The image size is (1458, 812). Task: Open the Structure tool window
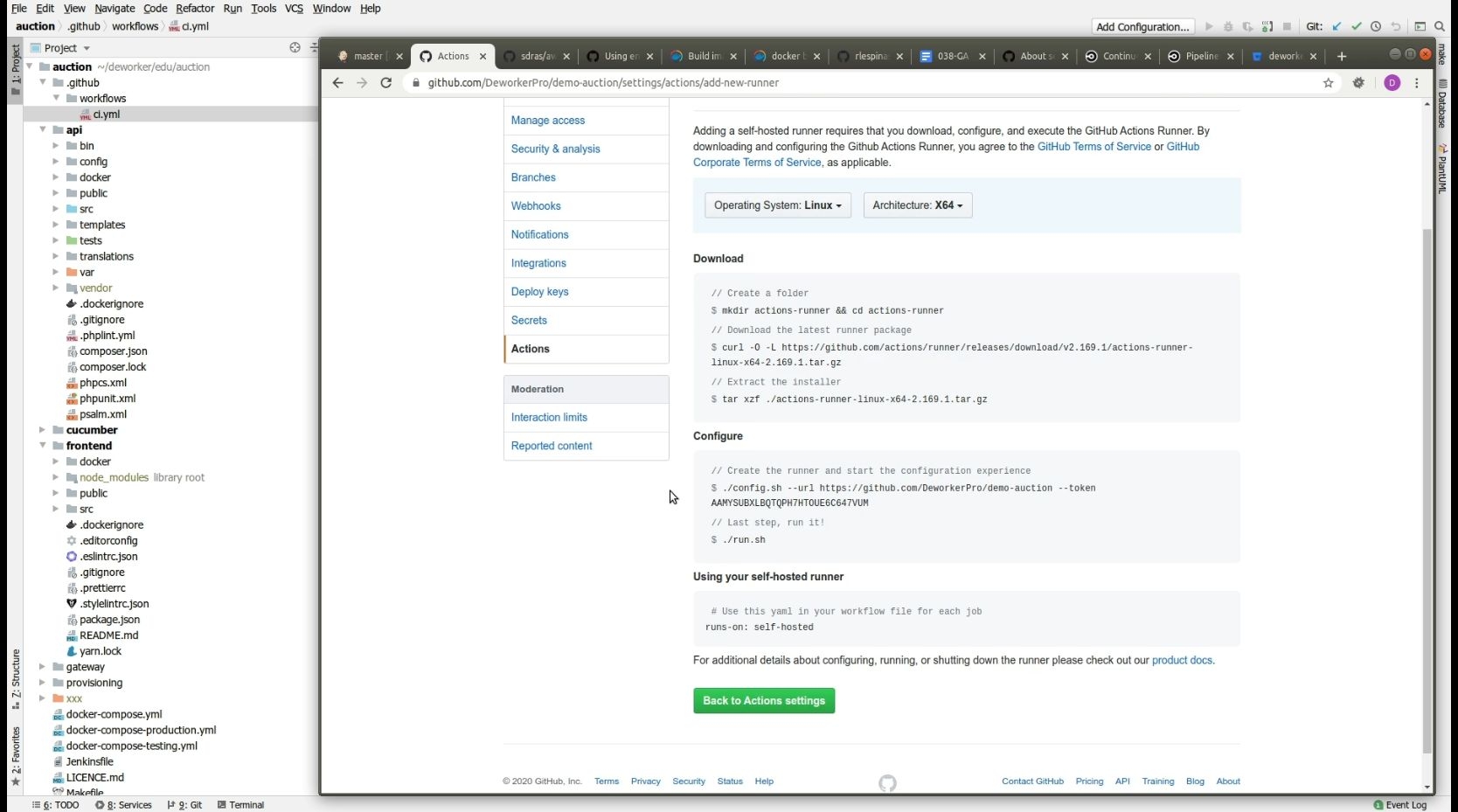tap(16, 678)
